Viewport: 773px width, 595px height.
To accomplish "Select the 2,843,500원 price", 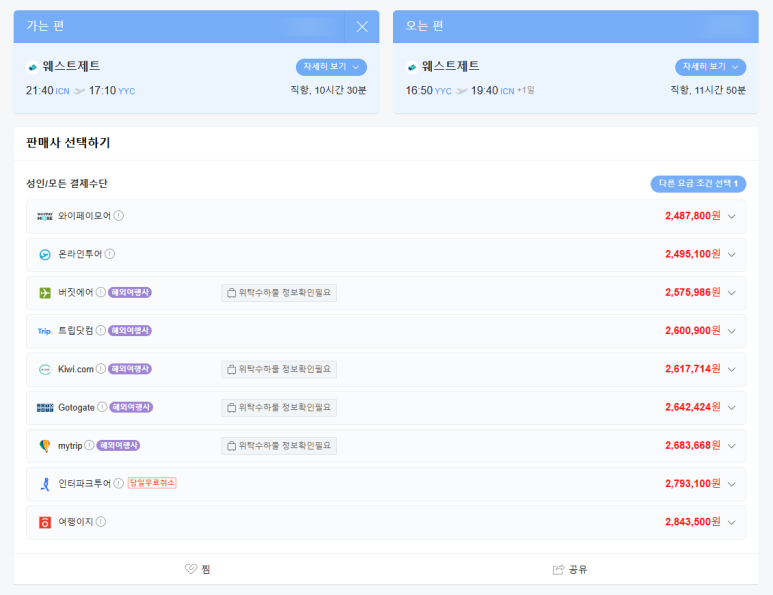I will click(x=693, y=522).
